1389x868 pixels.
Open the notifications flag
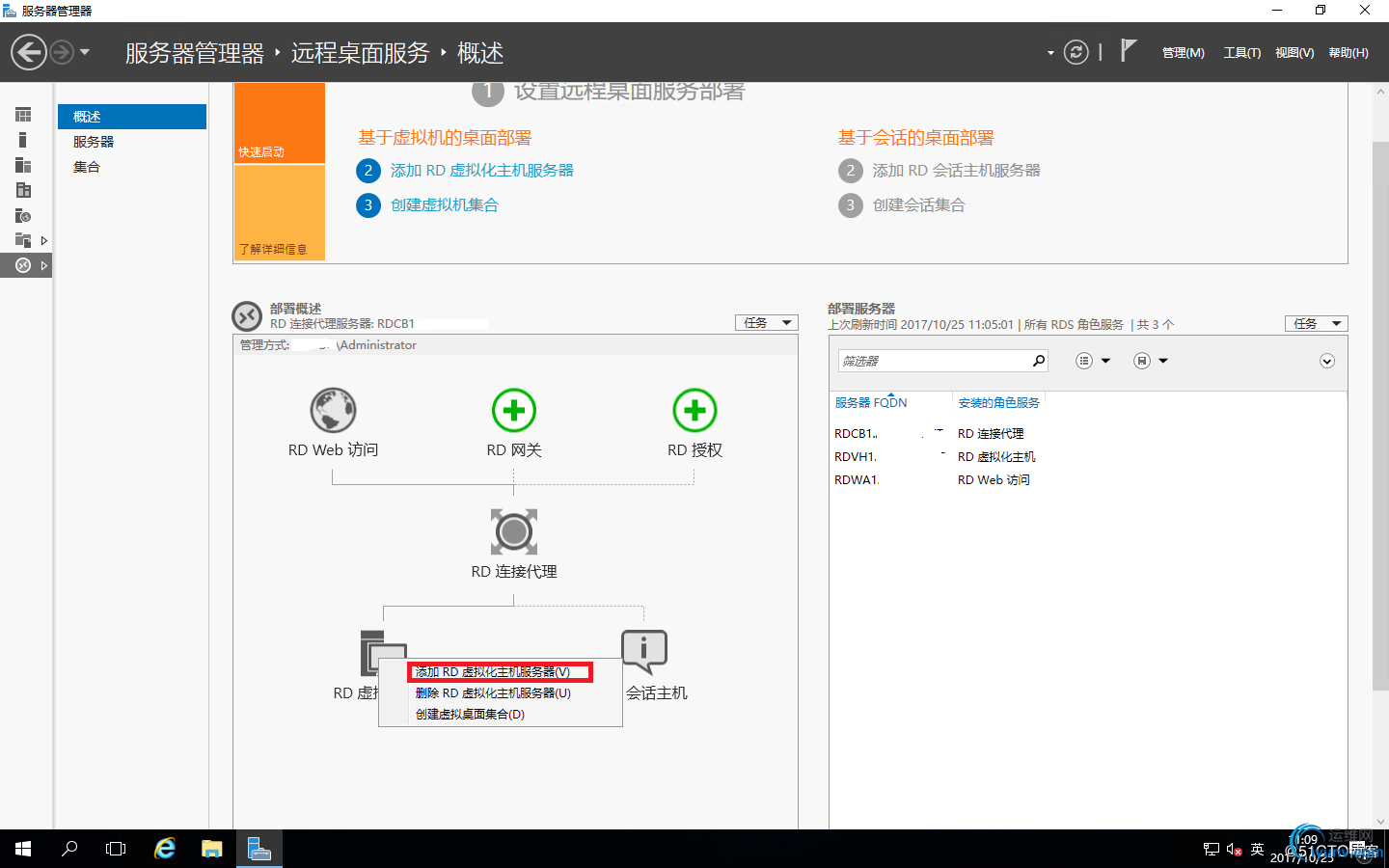point(1128,51)
